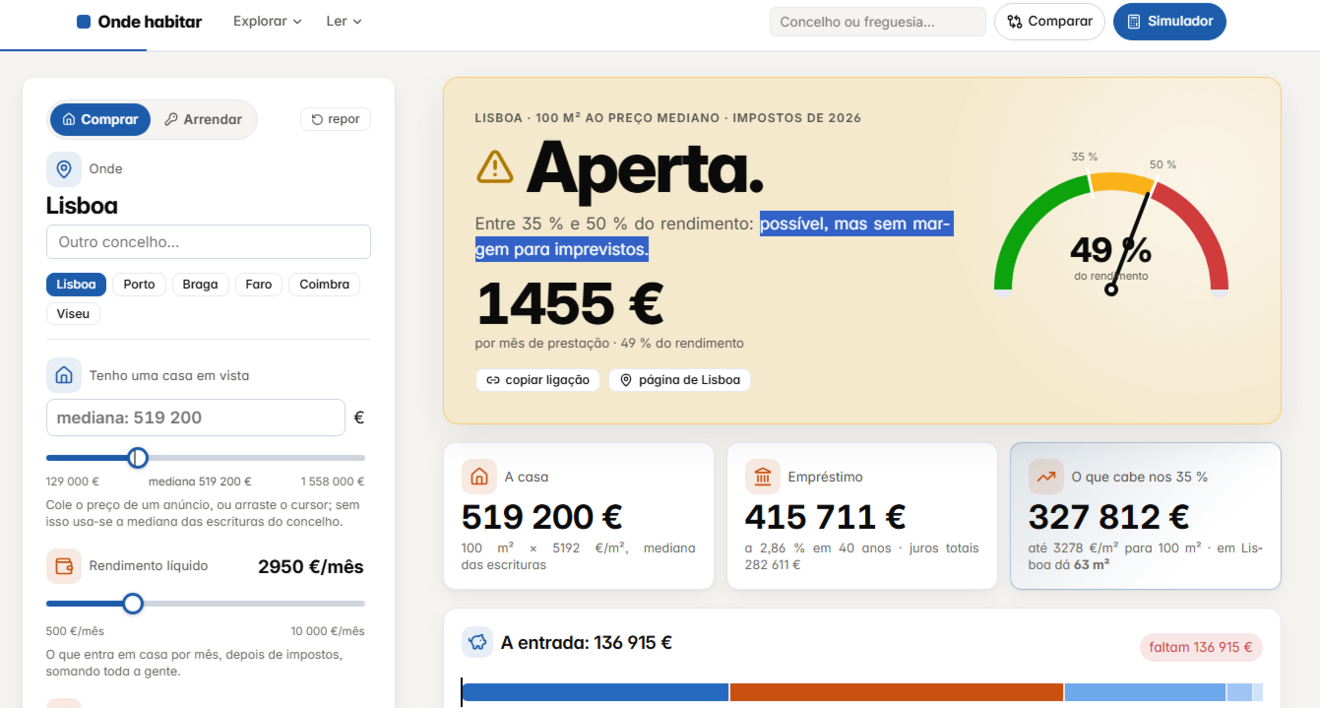
Task: Click the repor reset button
Action: coord(335,119)
